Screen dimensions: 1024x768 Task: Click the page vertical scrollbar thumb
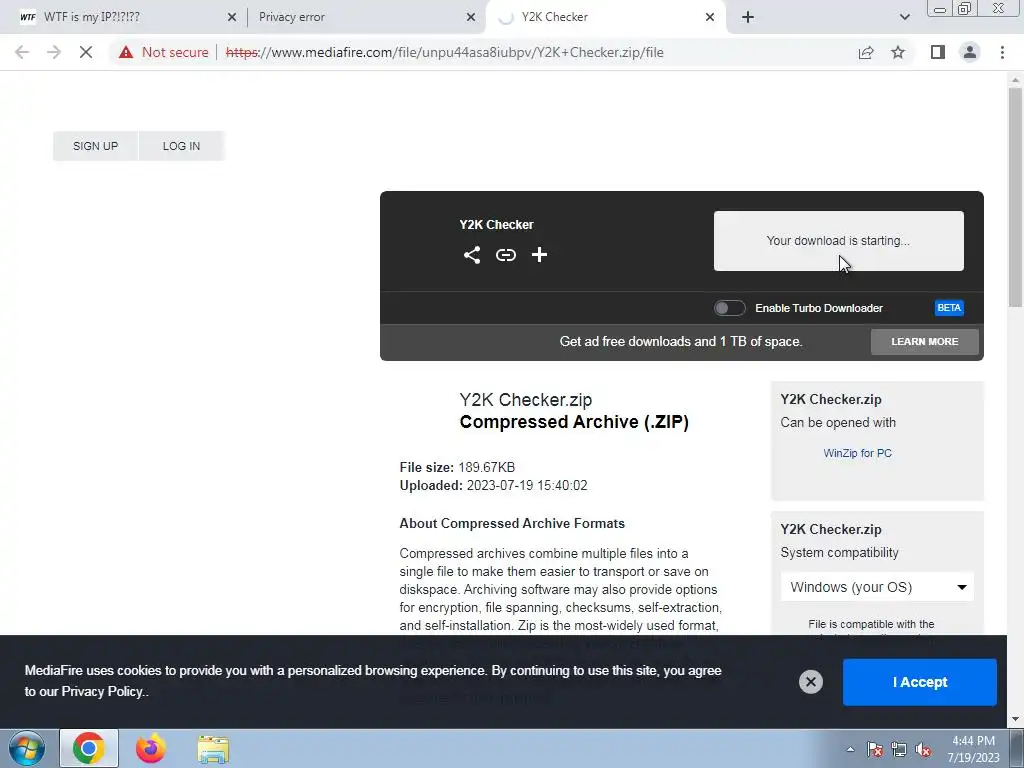[1015, 197]
